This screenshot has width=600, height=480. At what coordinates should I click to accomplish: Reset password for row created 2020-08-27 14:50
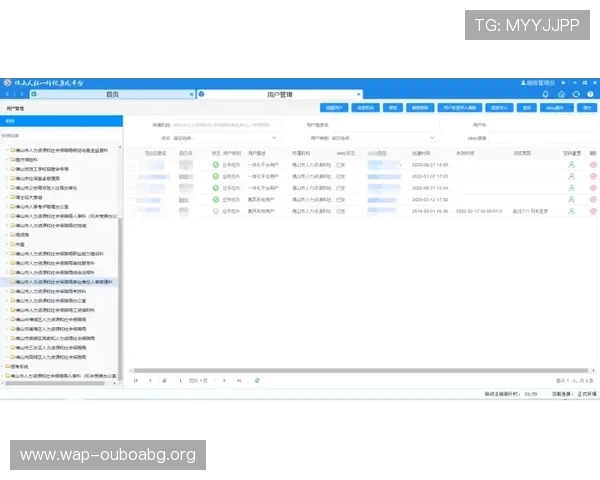[x=571, y=165]
